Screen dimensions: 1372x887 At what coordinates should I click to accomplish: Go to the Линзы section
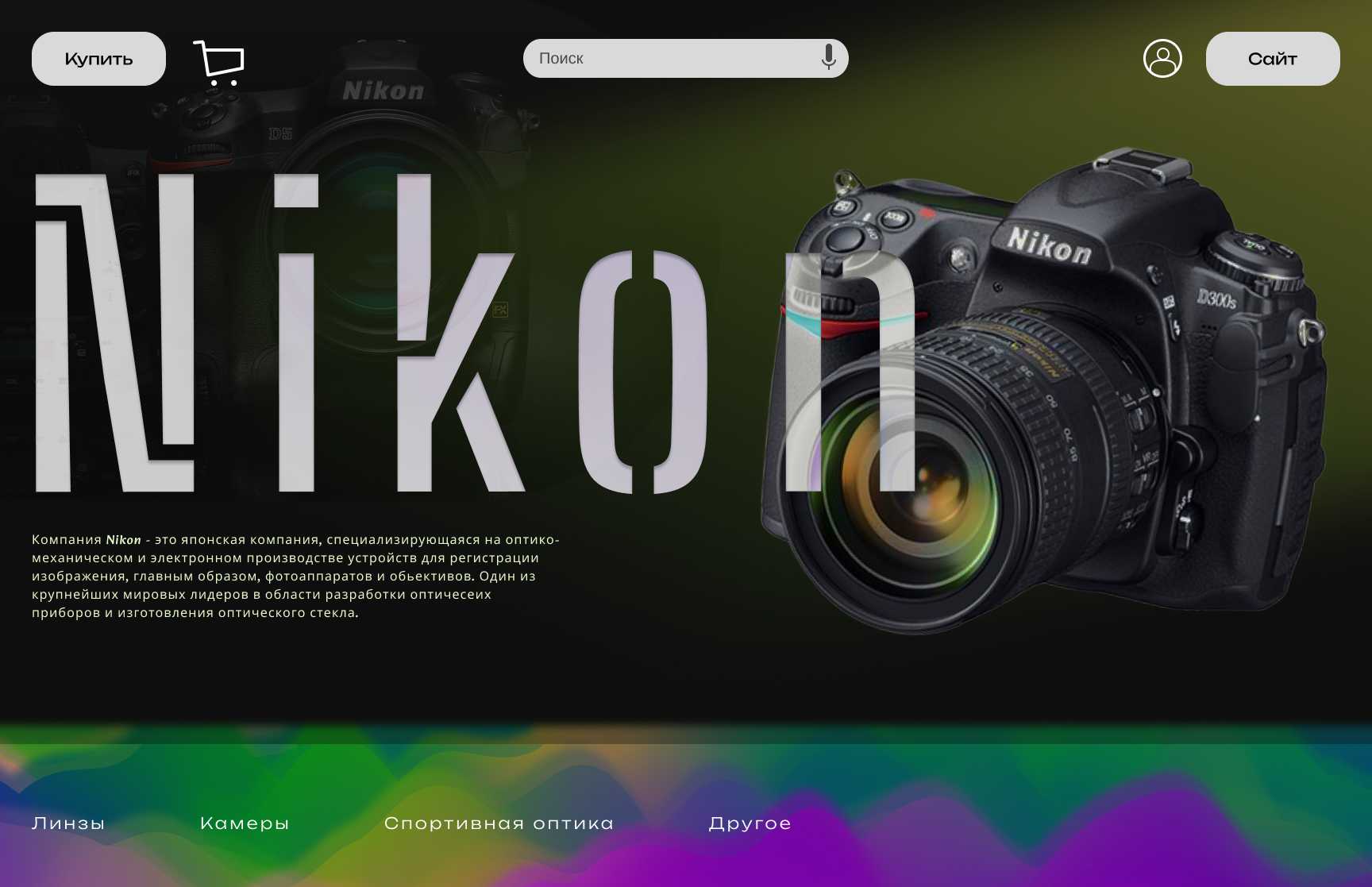click(68, 823)
